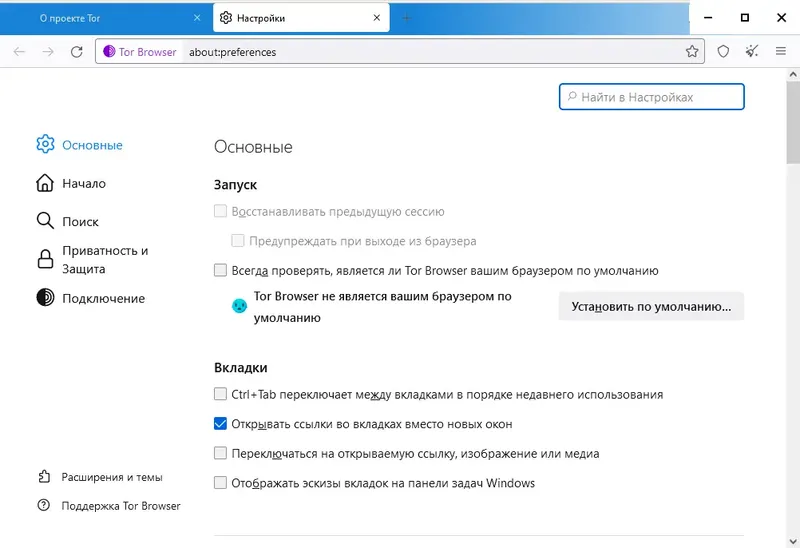Click the Найти в Настройках search field
The height and width of the screenshot is (548, 800).
pyautogui.click(x=652, y=97)
